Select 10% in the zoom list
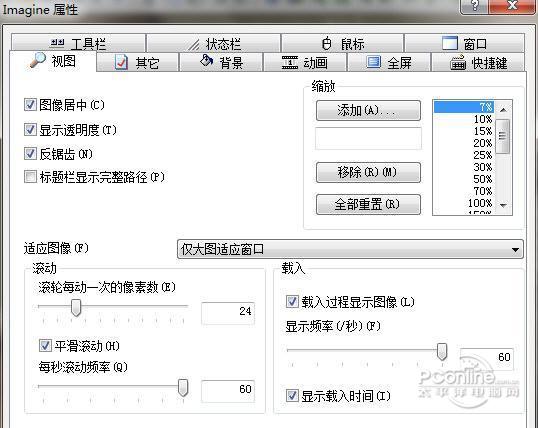 [464, 119]
